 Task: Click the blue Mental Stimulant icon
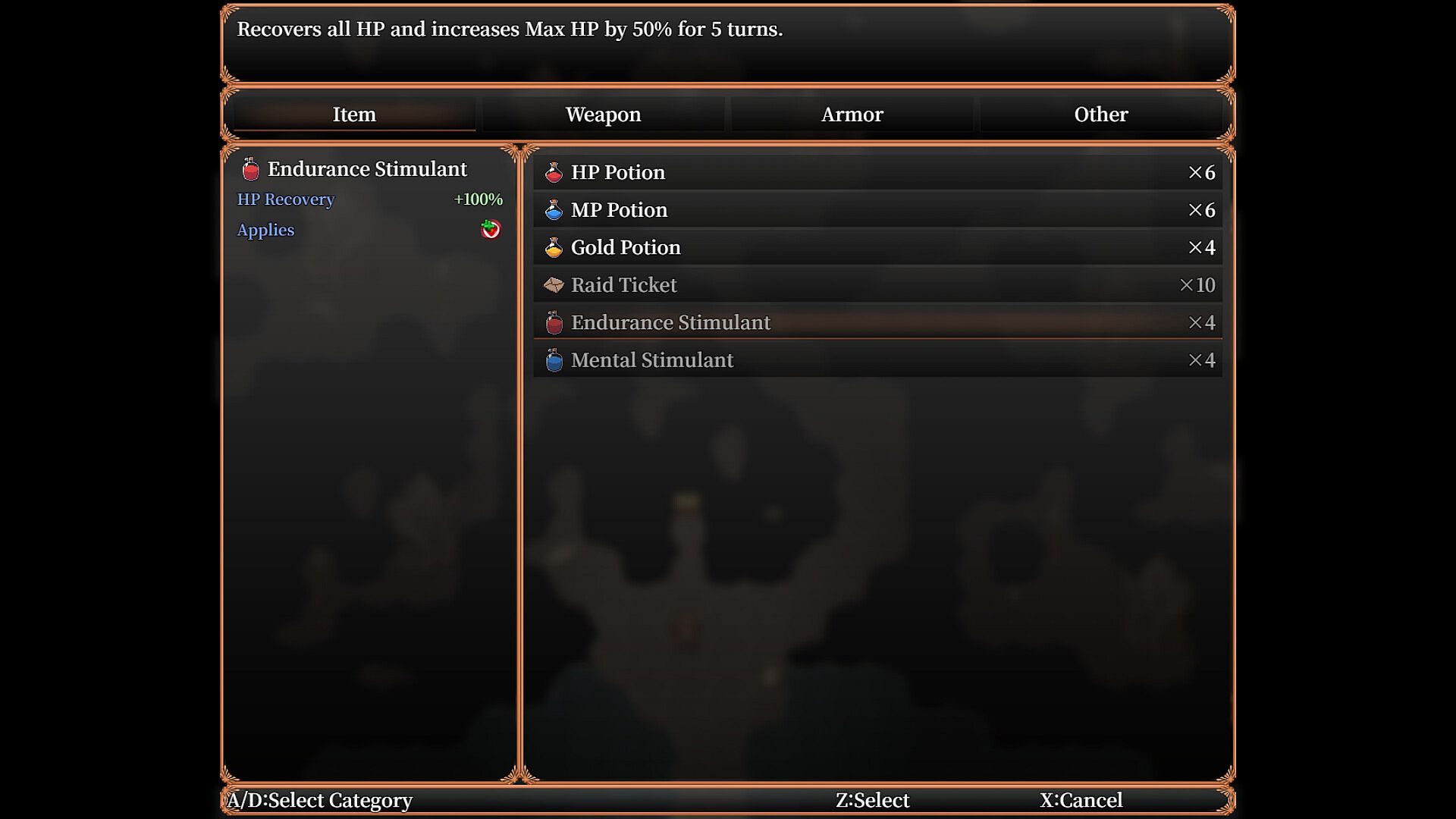coord(554,360)
